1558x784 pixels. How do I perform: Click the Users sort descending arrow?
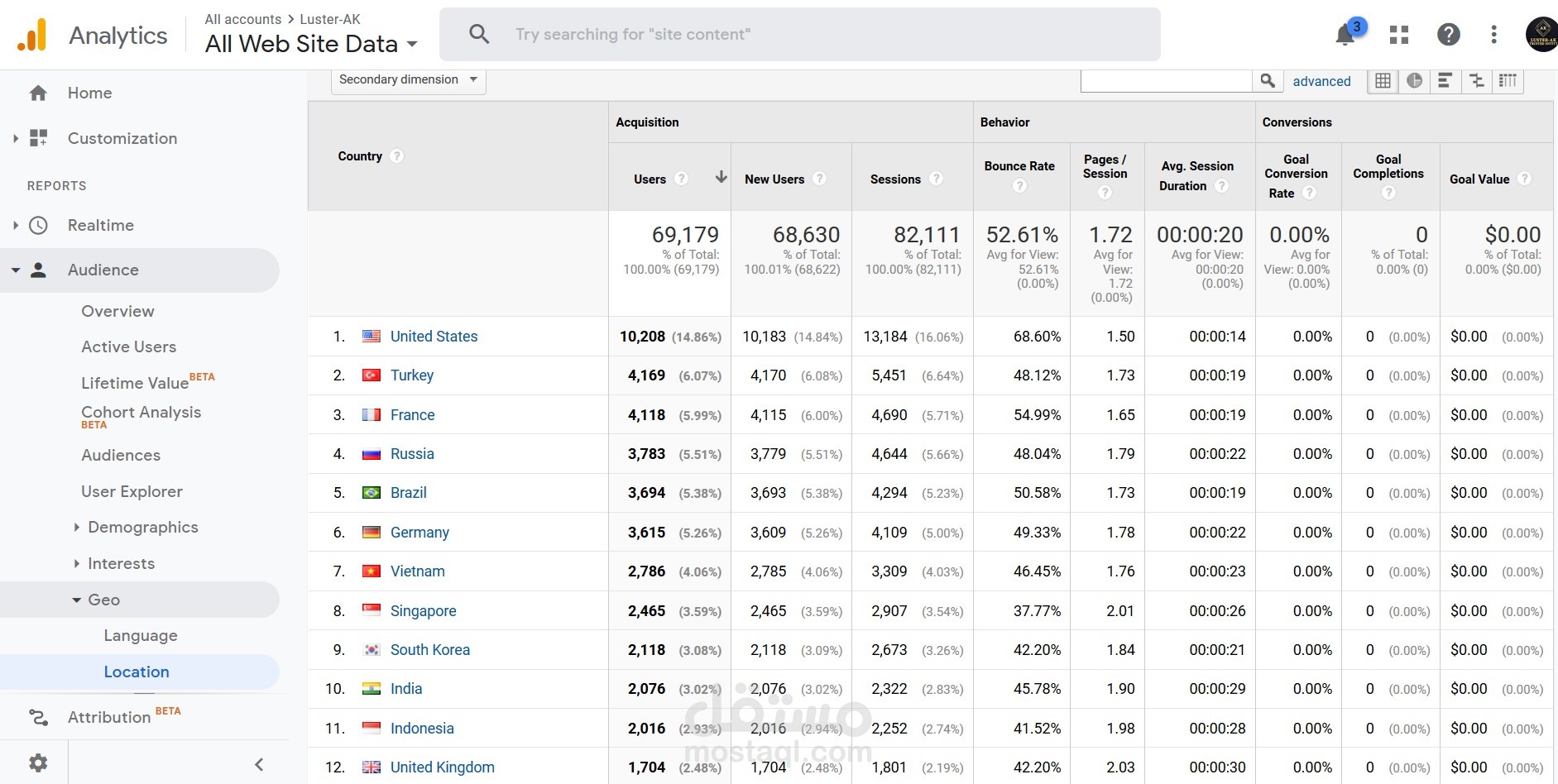pos(721,177)
